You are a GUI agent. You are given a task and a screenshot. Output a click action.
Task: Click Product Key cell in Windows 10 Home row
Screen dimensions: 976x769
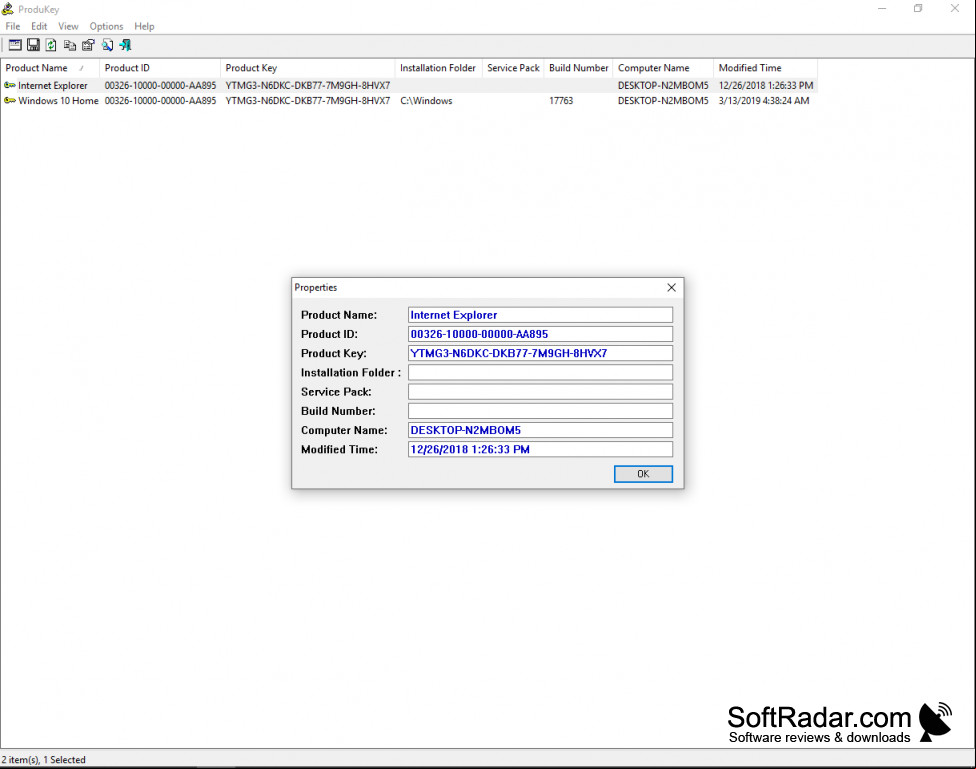[x=307, y=100]
